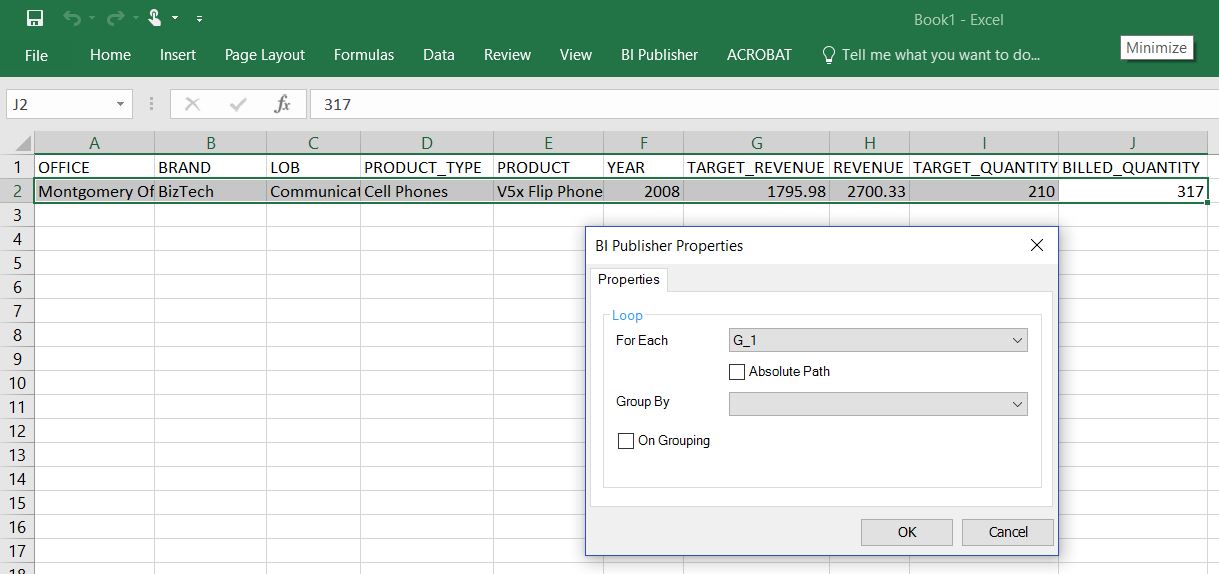Click the Undo arrow icon

click(x=71, y=18)
